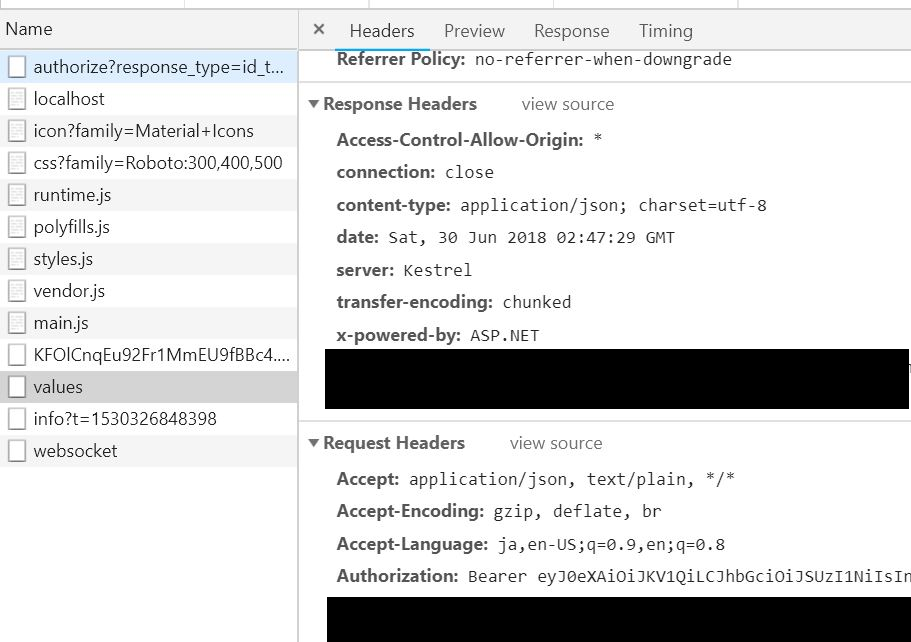
Task: Click the file icon next to authorize request
Action: point(17,67)
